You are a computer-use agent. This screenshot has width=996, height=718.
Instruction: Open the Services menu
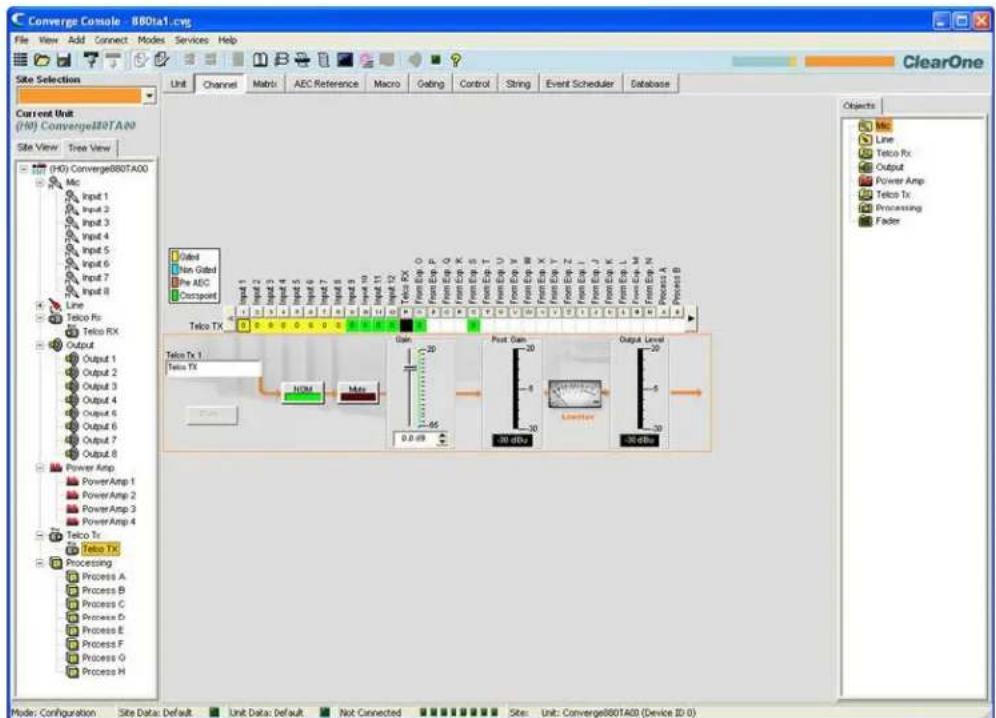(192, 40)
